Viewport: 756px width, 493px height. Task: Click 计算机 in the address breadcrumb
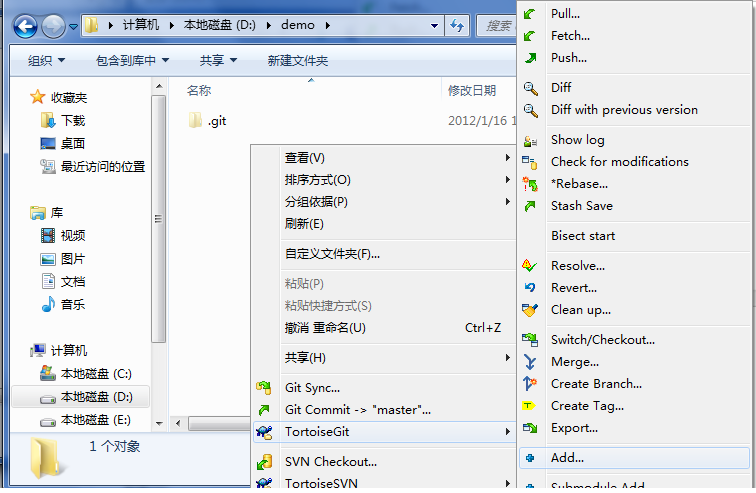(x=141, y=25)
